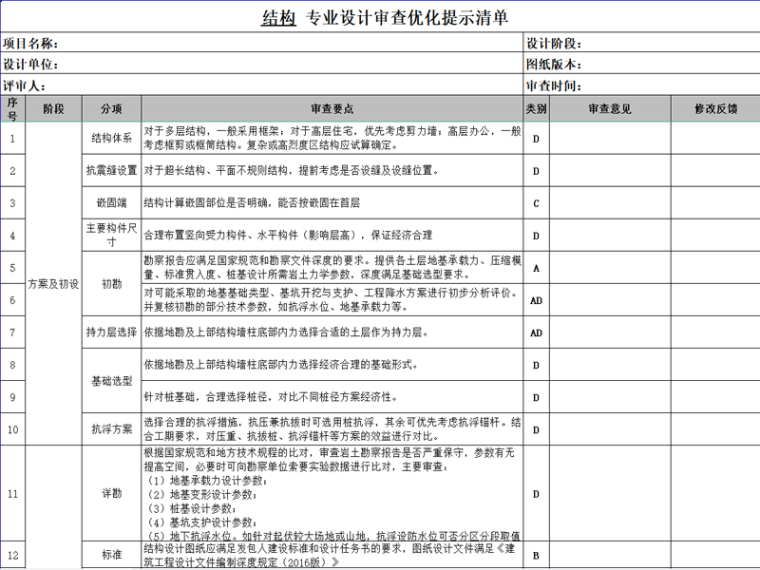Click the 结构体系 item cell
760x570 pixels.
(111, 138)
